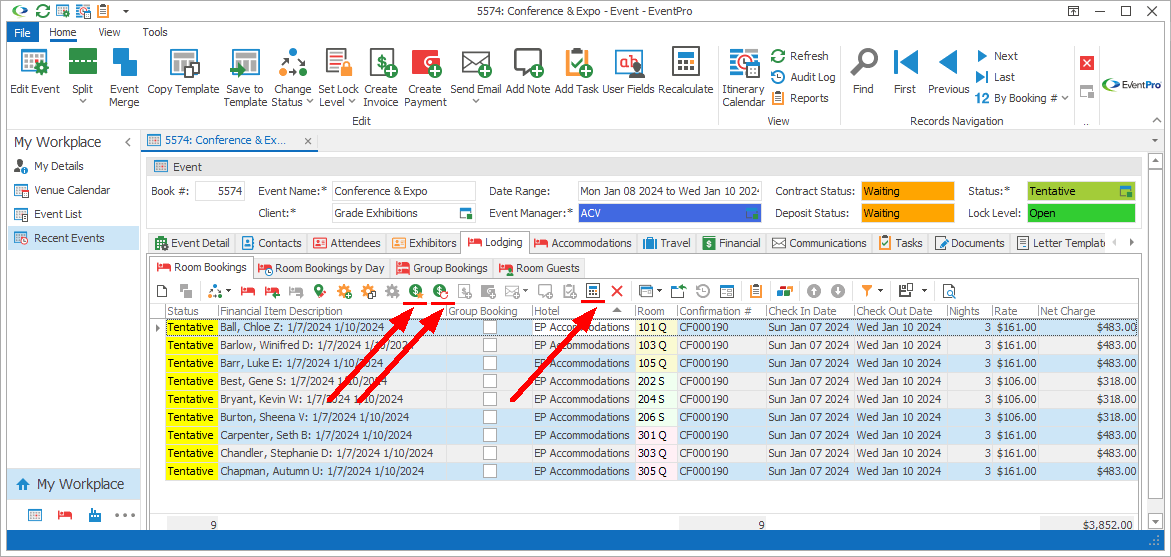Click the orange clipboard icon in grid toolbar
1171x557 pixels.
coord(756,290)
